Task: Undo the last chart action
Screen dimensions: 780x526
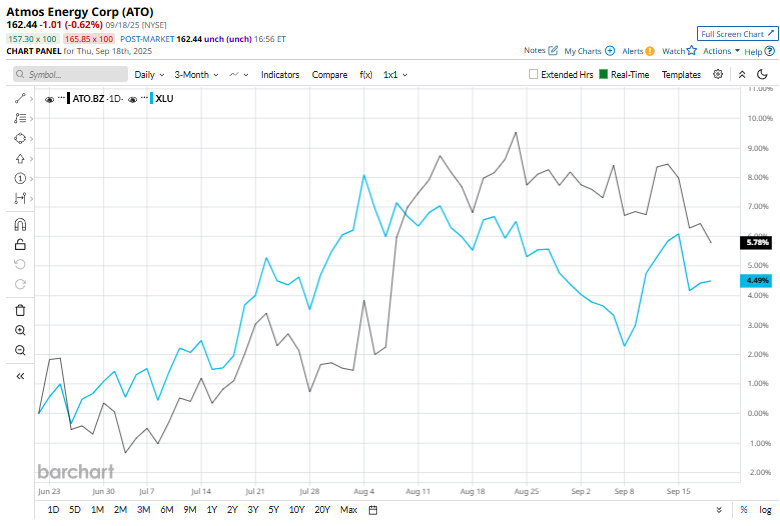Action: point(20,264)
